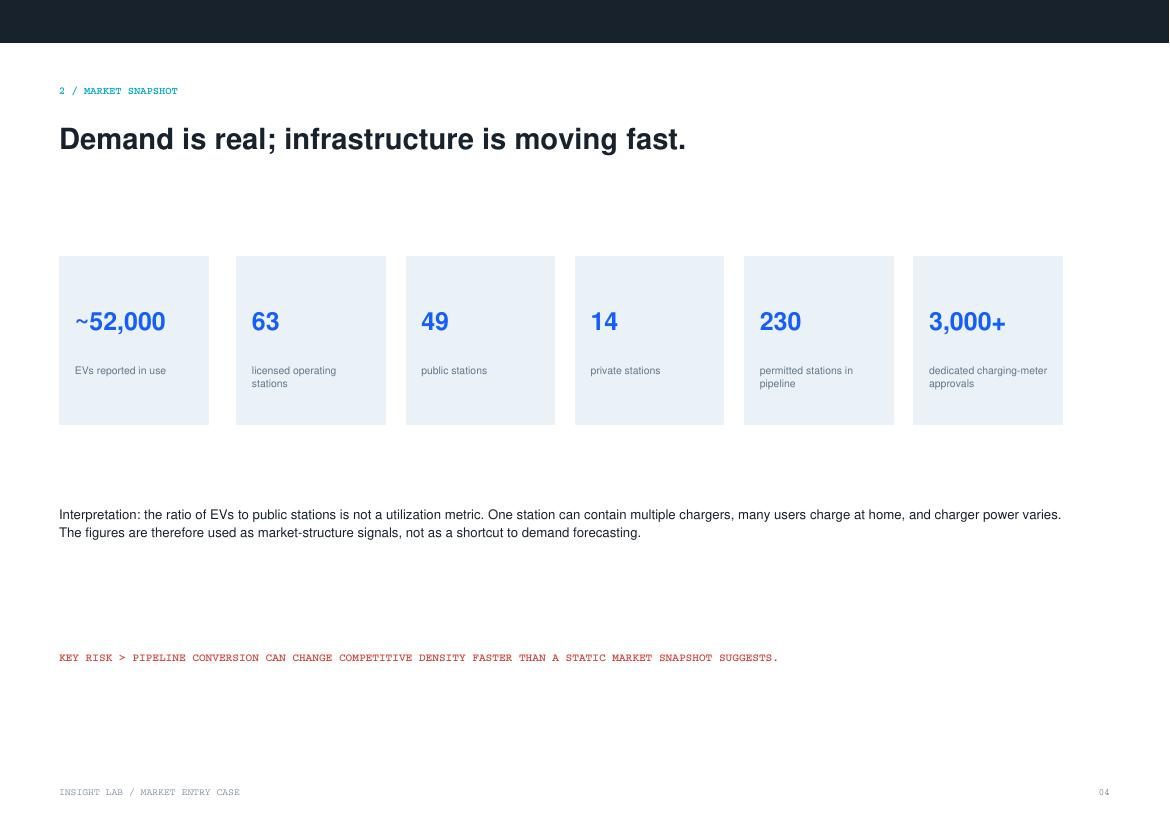1170x827 pixels.
Task: Click the '~52,000' figure
Action: pyautogui.click(x=120, y=322)
